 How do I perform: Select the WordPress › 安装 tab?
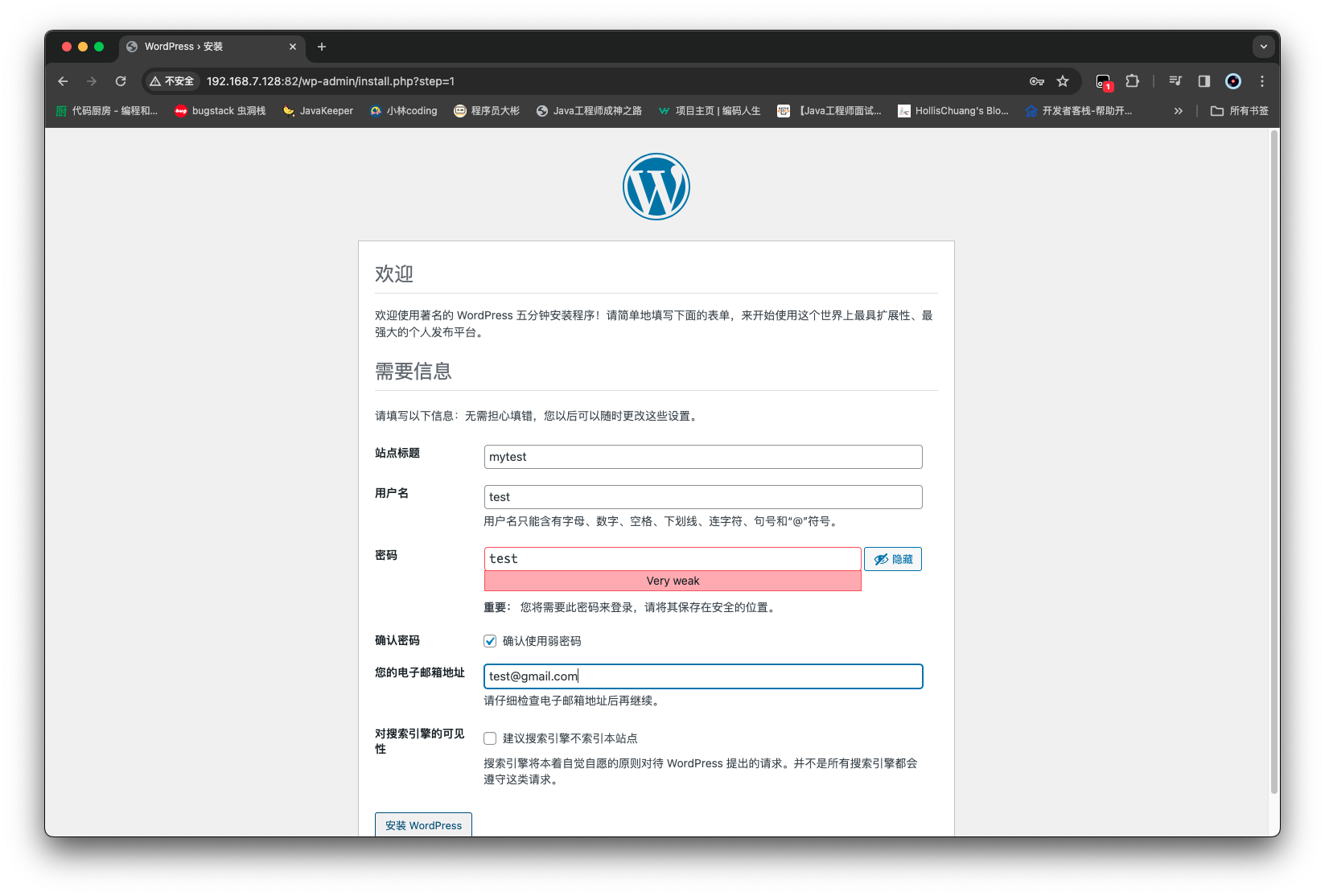click(212, 47)
